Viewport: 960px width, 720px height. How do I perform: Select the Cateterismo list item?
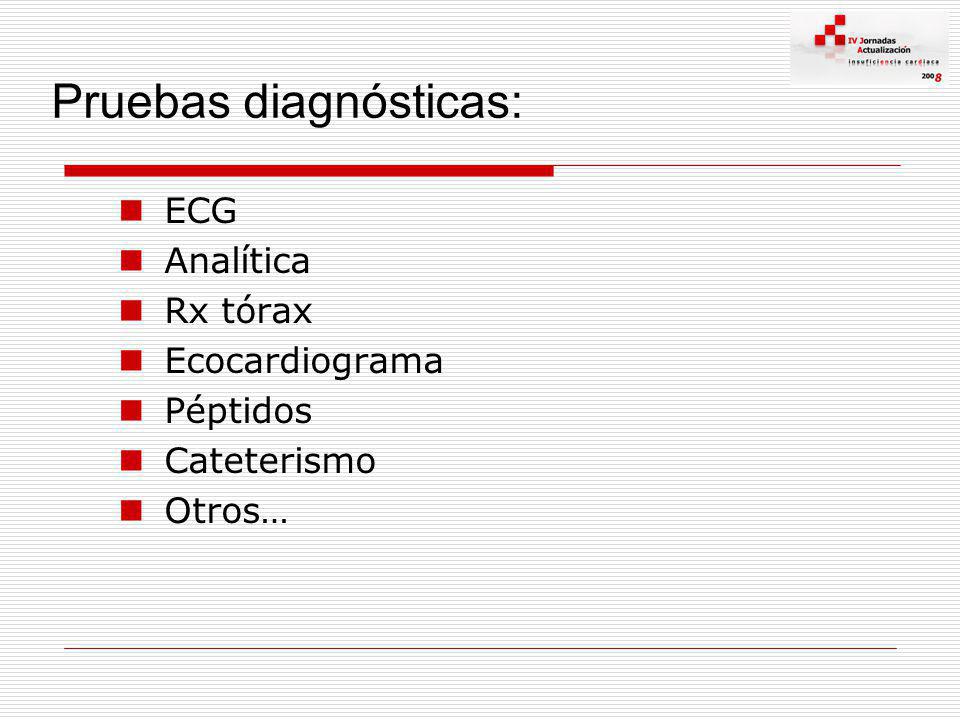coord(270,460)
